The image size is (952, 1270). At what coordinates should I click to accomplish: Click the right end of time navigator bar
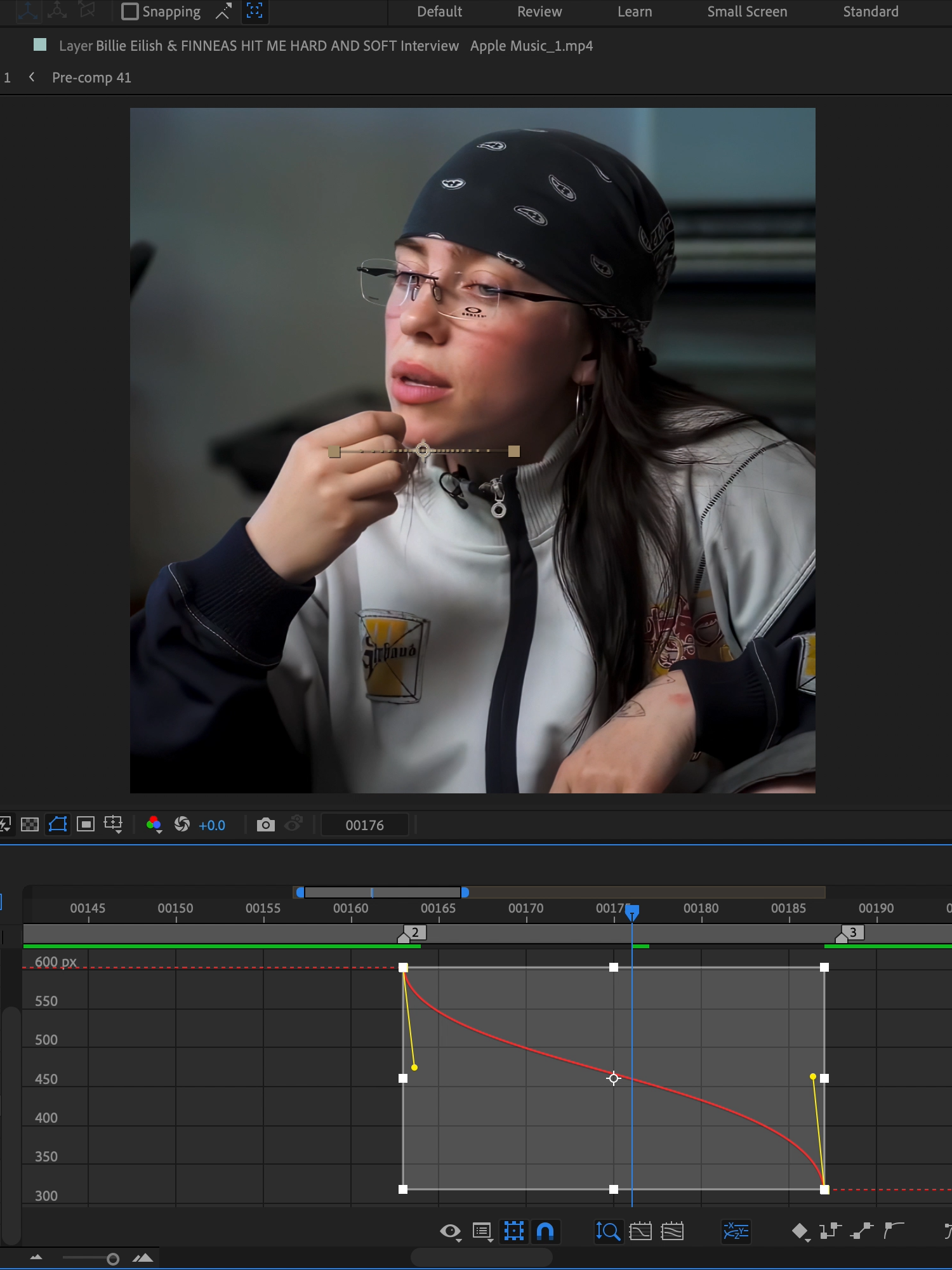point(465,892)
